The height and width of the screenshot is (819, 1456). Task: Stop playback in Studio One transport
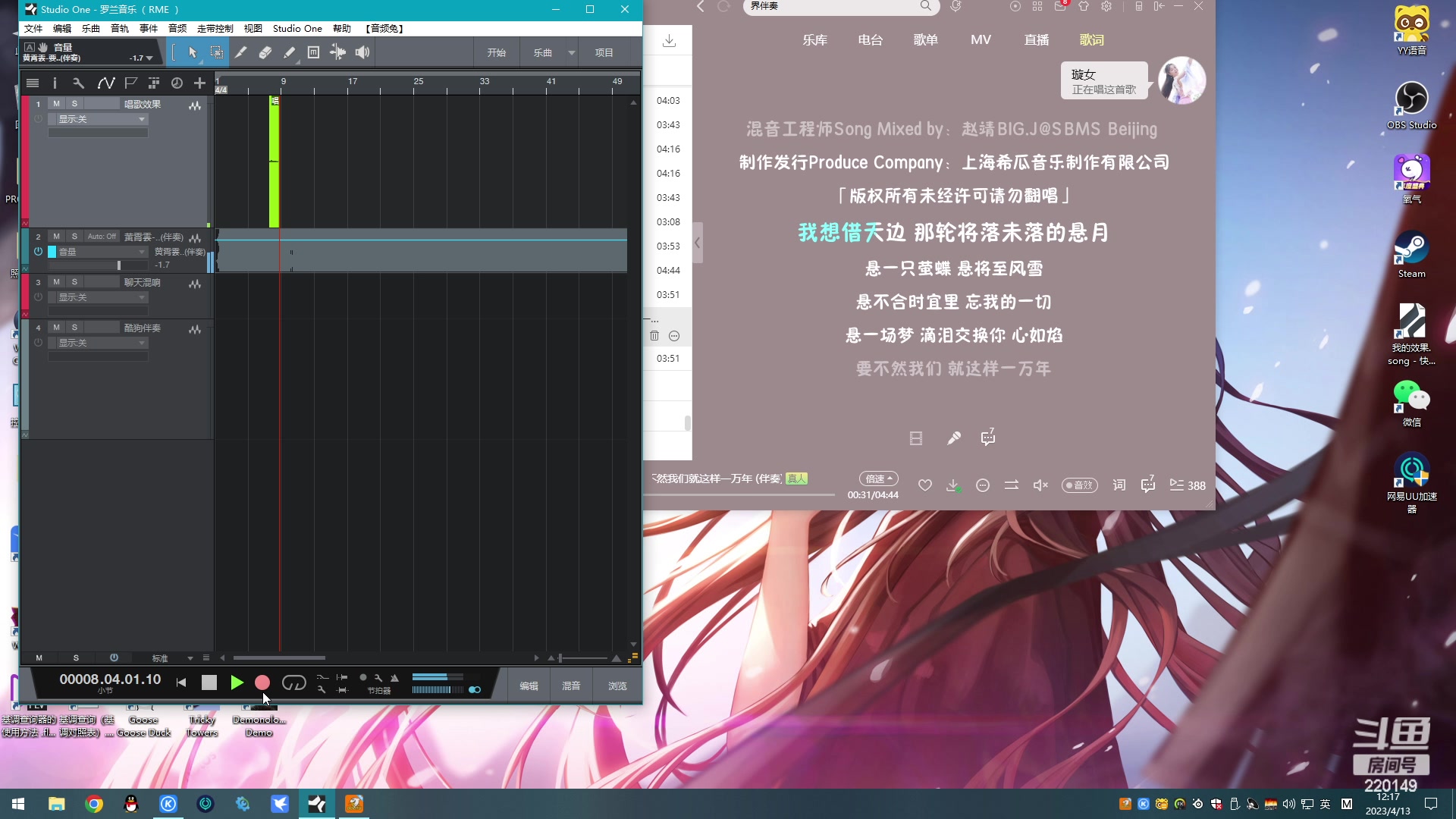(209, 682)
